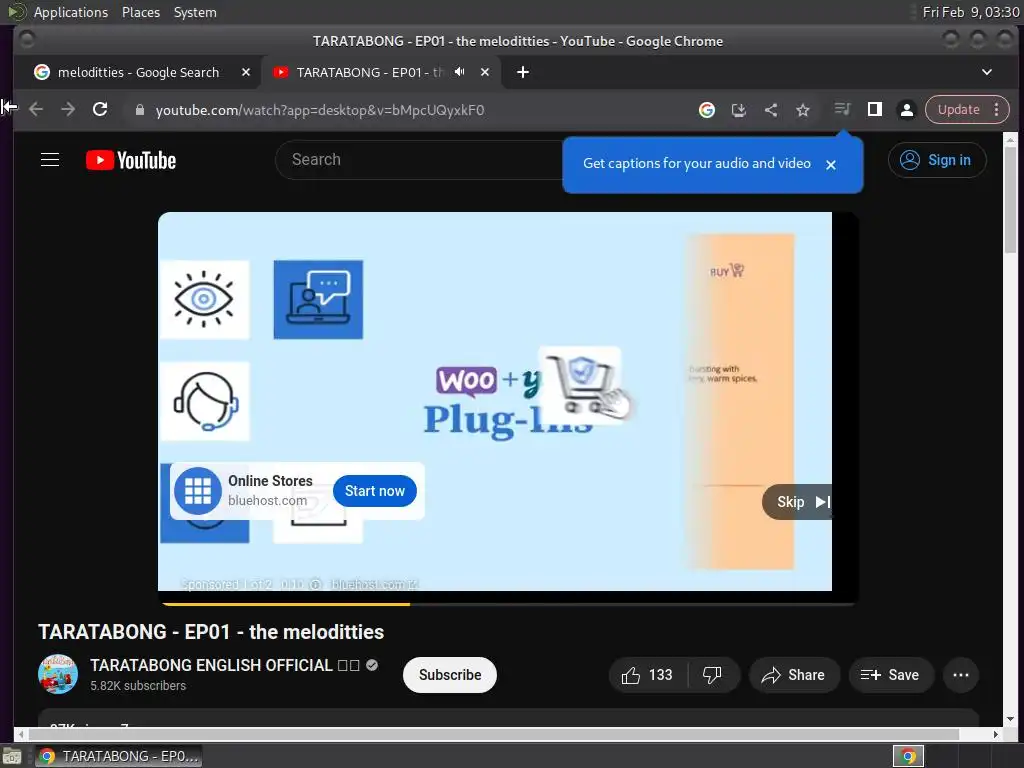
Task: Expand the tab search dropdown arrow
Action: point(987,72)
